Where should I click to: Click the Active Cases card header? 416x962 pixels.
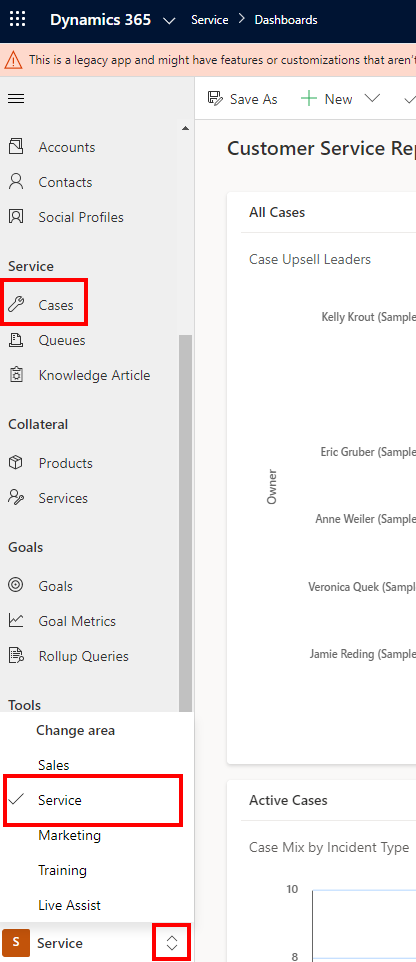pos(288,800)
